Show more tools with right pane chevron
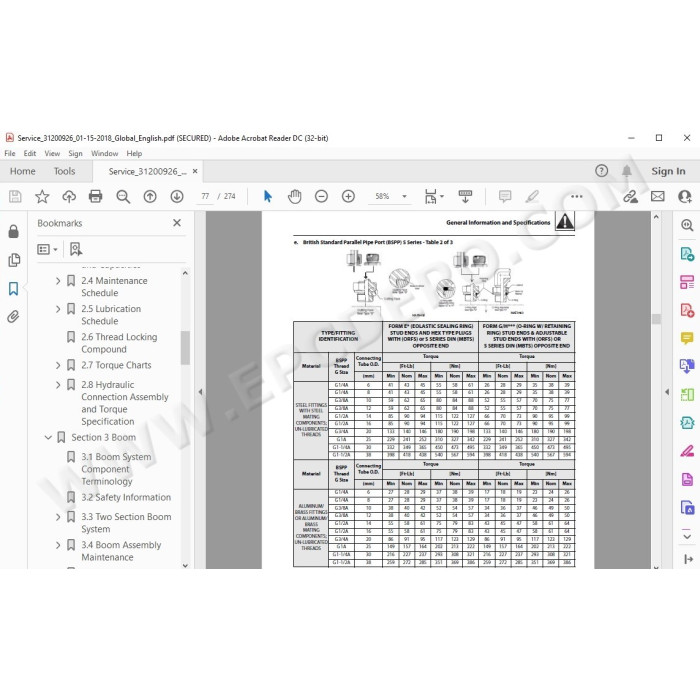The height and width of the screenshot is (700, 700). point(687,535)
